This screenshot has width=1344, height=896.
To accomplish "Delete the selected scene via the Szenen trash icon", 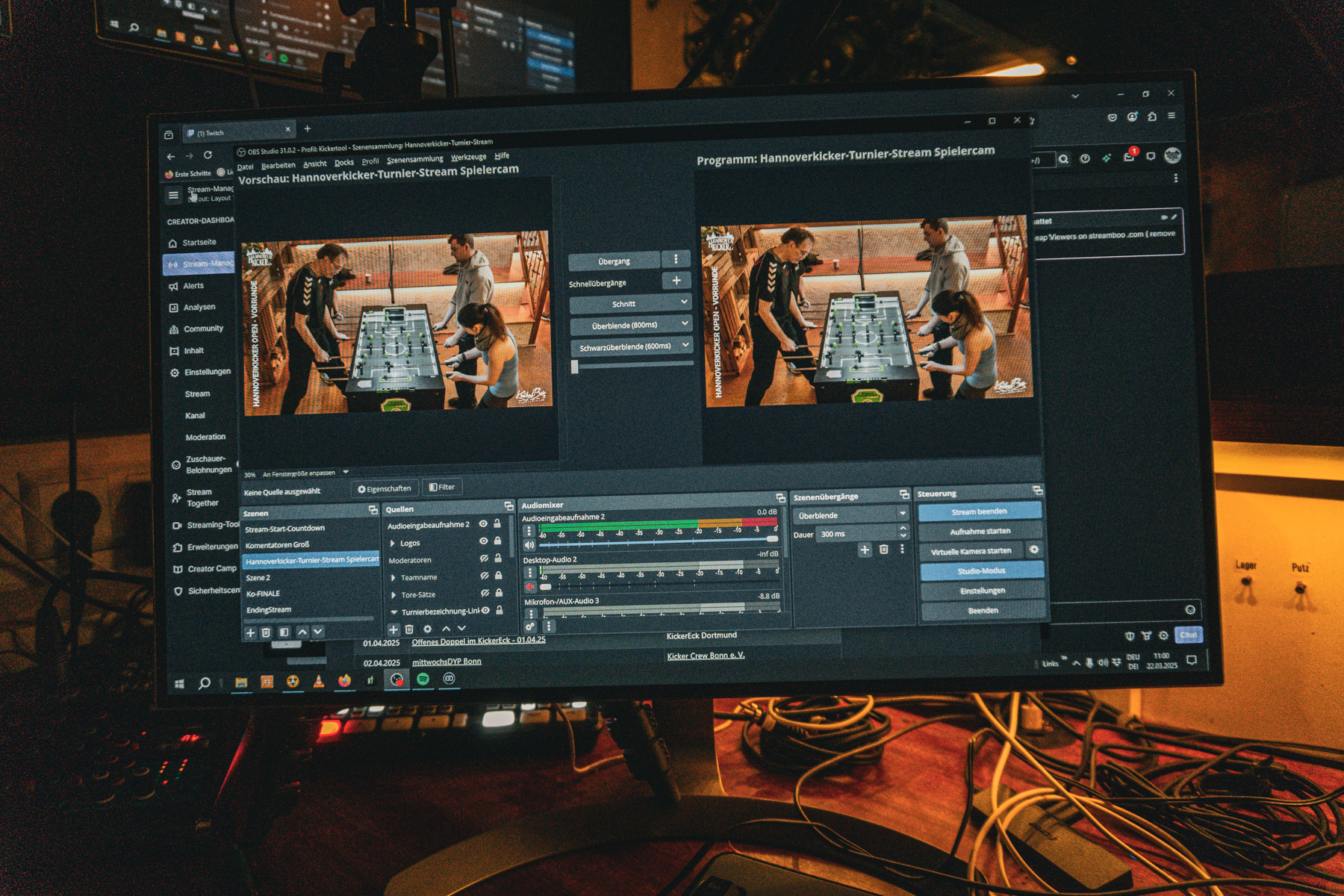I will click(266, 632).
